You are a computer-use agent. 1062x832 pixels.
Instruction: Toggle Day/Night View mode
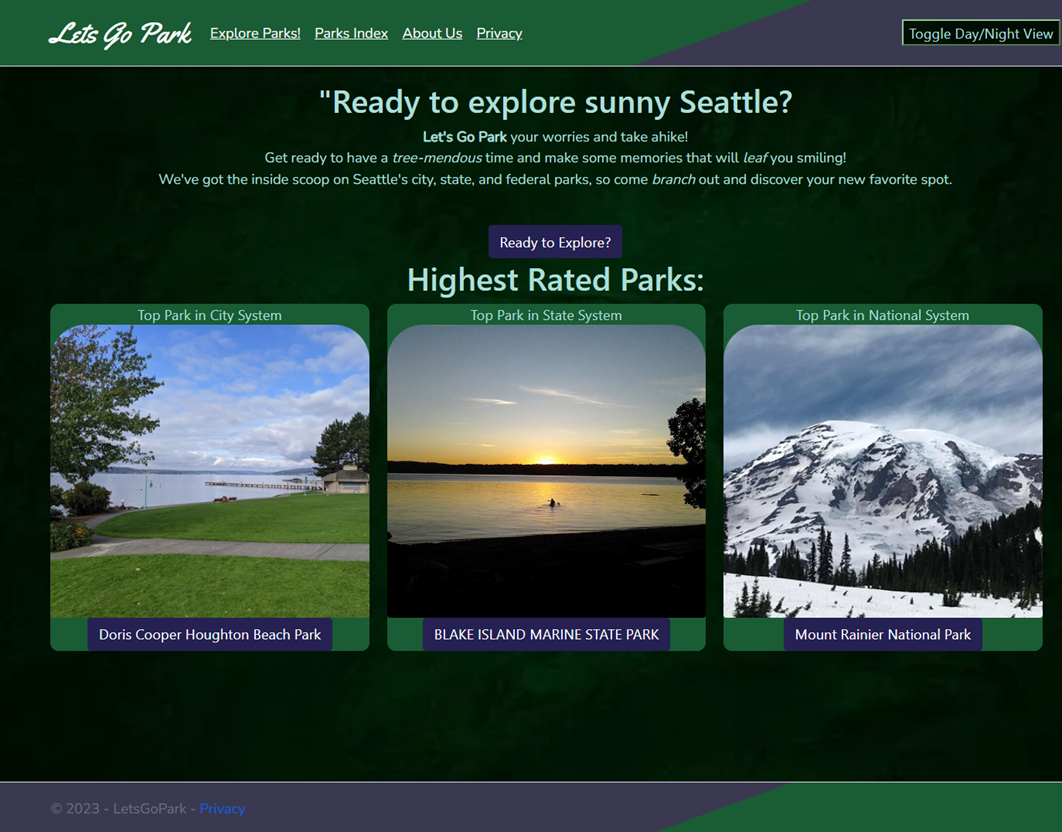tap(980, 33)
